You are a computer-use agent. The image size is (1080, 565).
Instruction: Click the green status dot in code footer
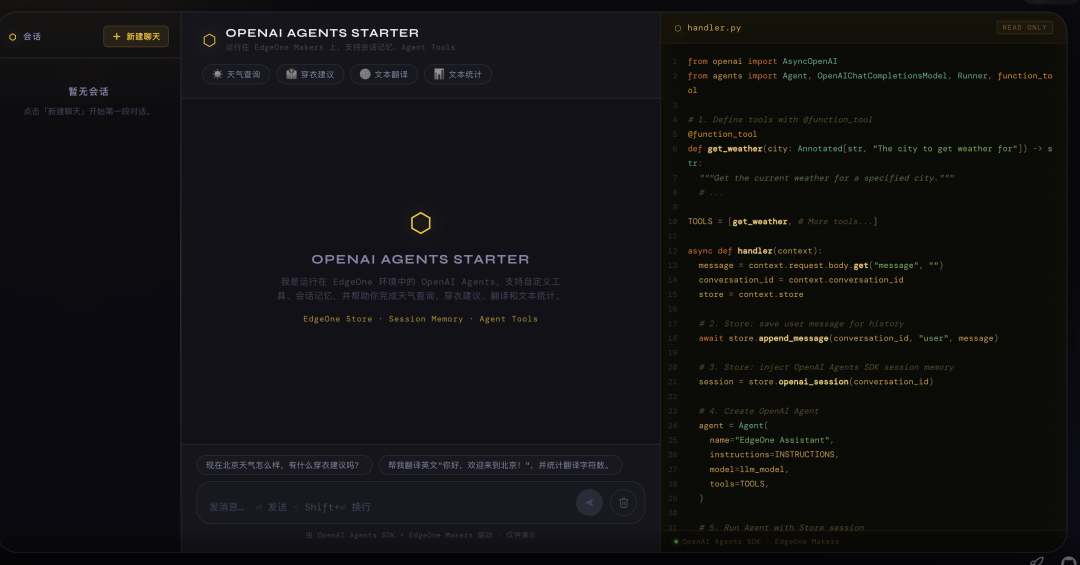point(676,542)
